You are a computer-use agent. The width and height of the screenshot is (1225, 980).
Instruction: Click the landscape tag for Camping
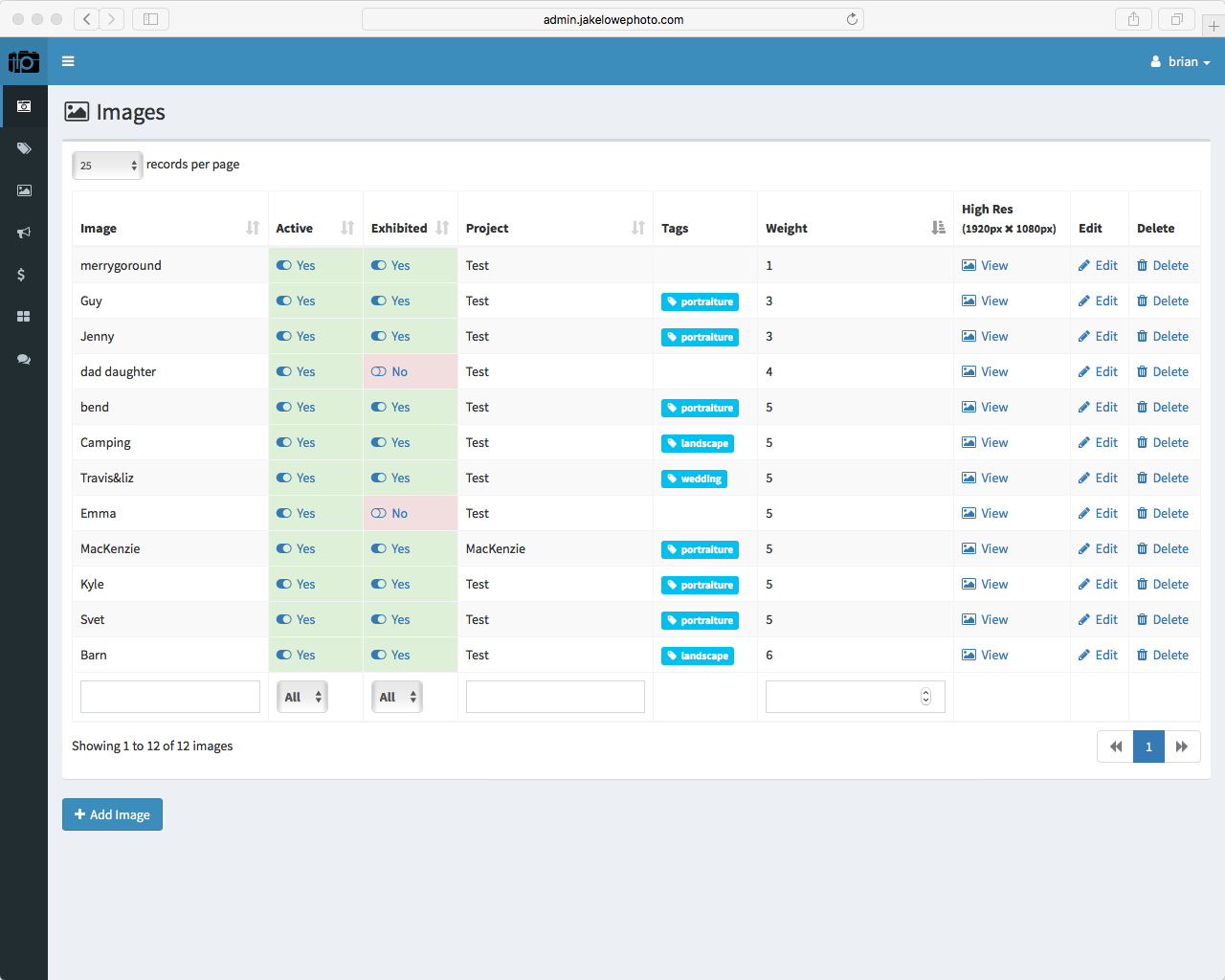(x=698, y=443)
